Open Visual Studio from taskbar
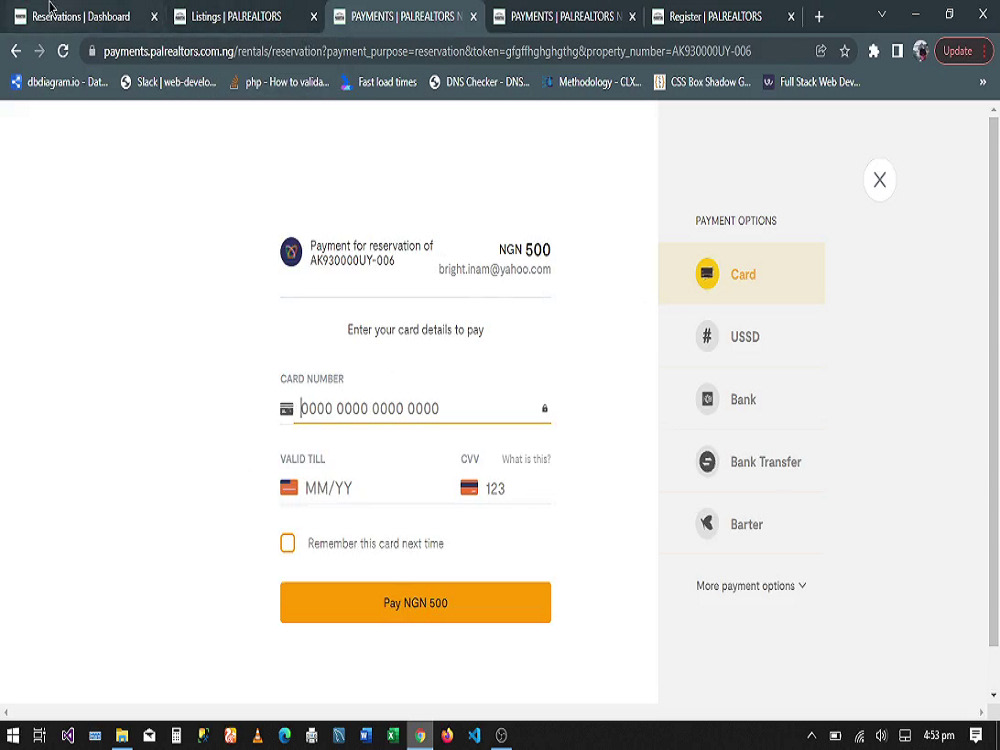Screen dimensions: 1000x750 68,735
